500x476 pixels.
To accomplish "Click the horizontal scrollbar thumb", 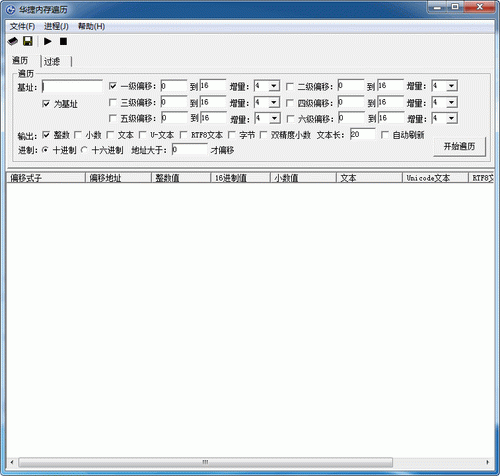I will pyautogui.click(x=205, y=462).
